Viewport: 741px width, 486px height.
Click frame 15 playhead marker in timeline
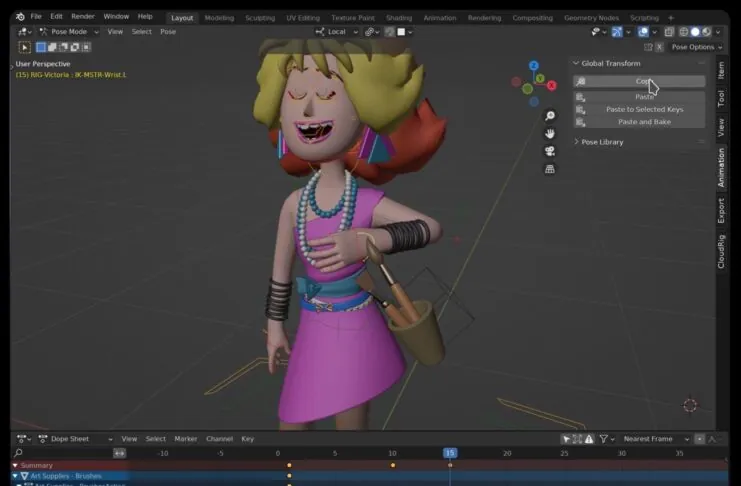click(x=450, y=453)
